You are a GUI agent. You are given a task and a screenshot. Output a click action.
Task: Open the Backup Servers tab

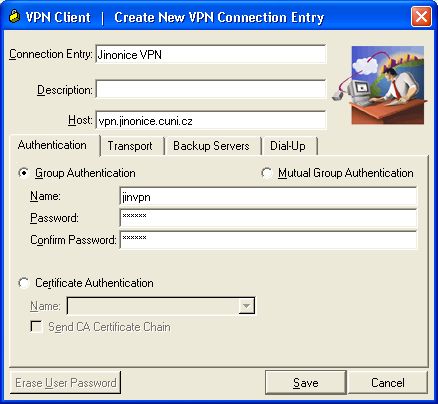[x=211, y=146]
